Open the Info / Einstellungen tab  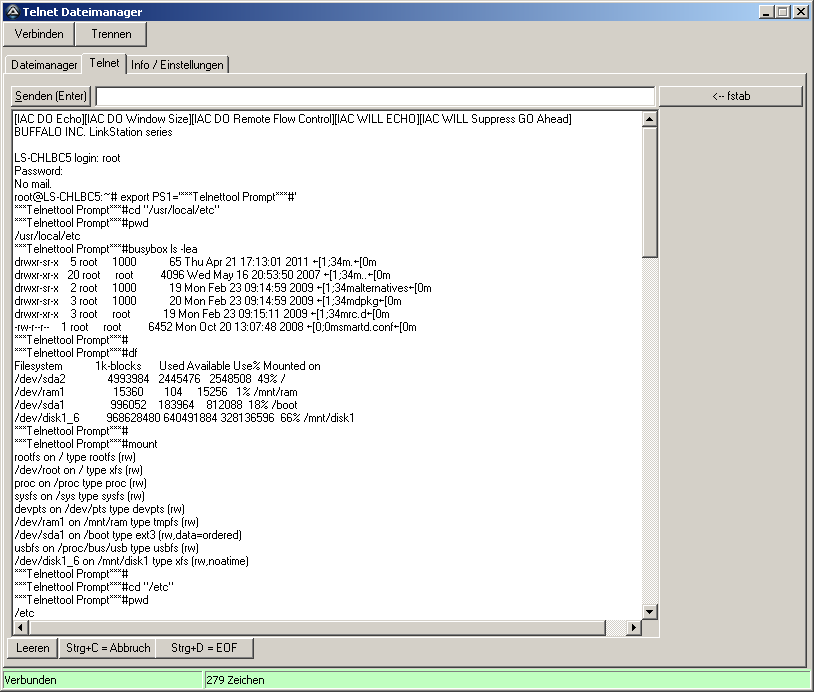point(178,65)
